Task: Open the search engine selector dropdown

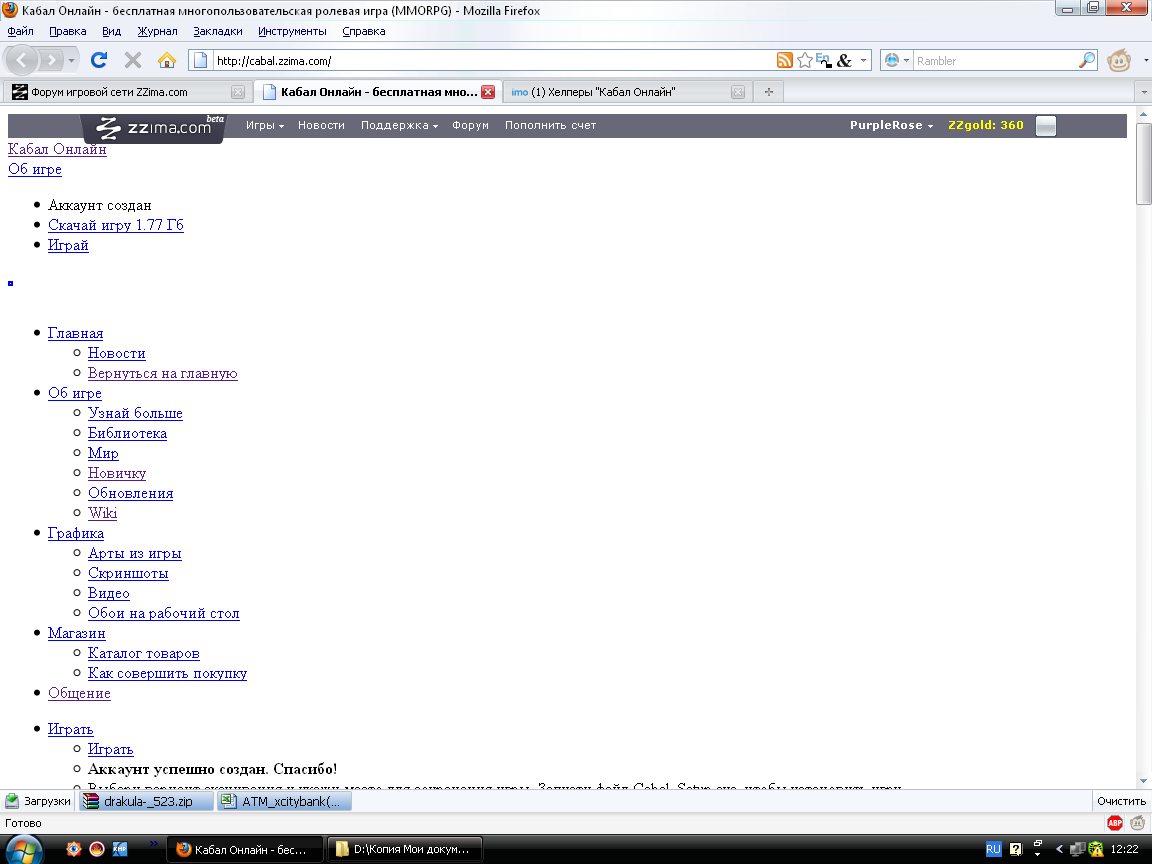Action: pyautogui.click(x=896, y=60)
